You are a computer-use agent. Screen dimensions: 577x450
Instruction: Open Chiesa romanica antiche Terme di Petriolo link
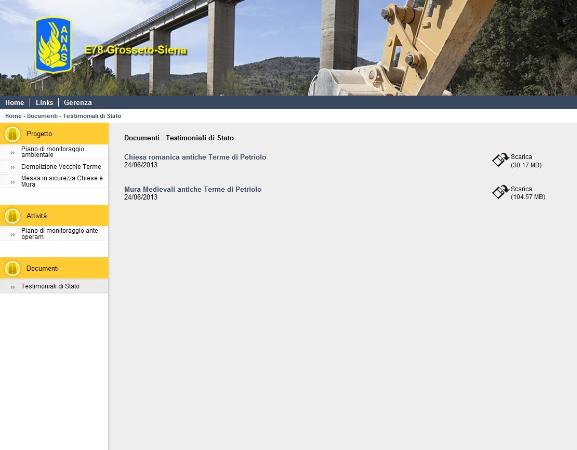195,157
